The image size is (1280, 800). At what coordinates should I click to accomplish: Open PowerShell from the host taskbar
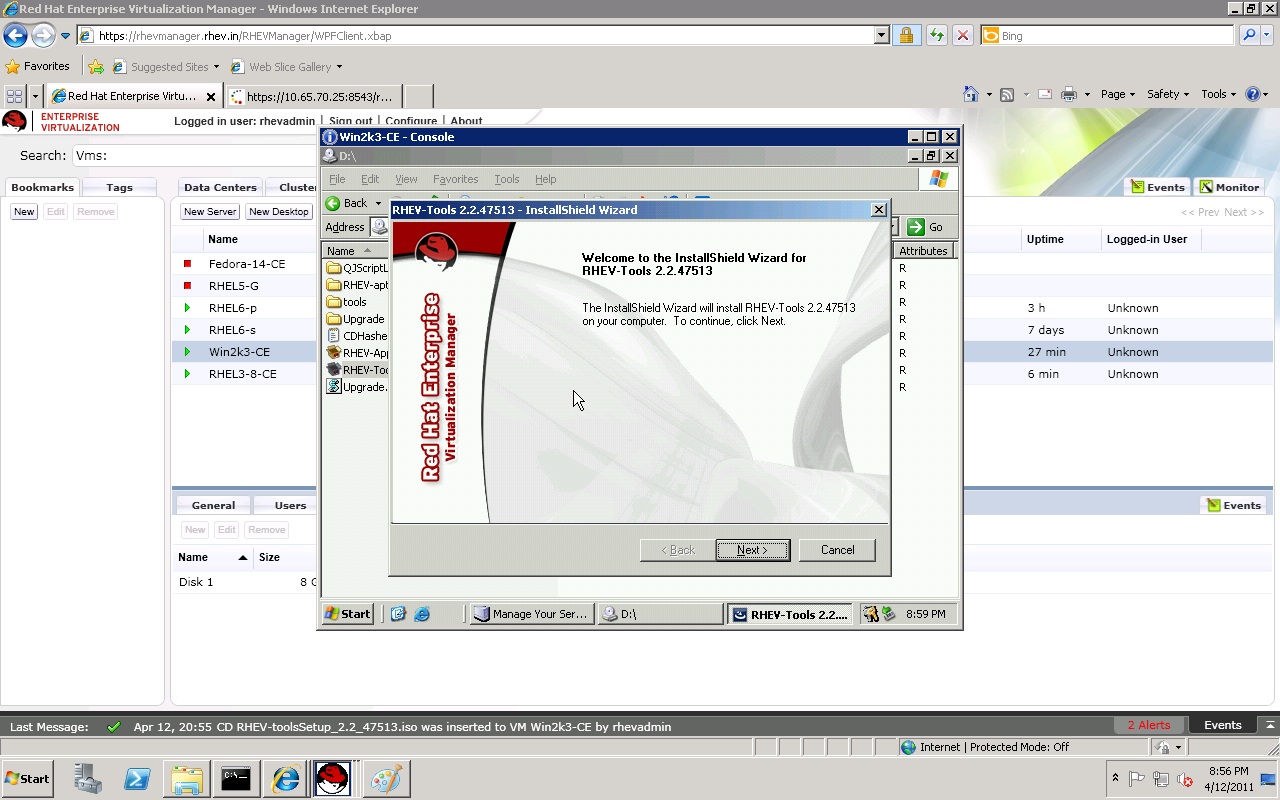137,779
